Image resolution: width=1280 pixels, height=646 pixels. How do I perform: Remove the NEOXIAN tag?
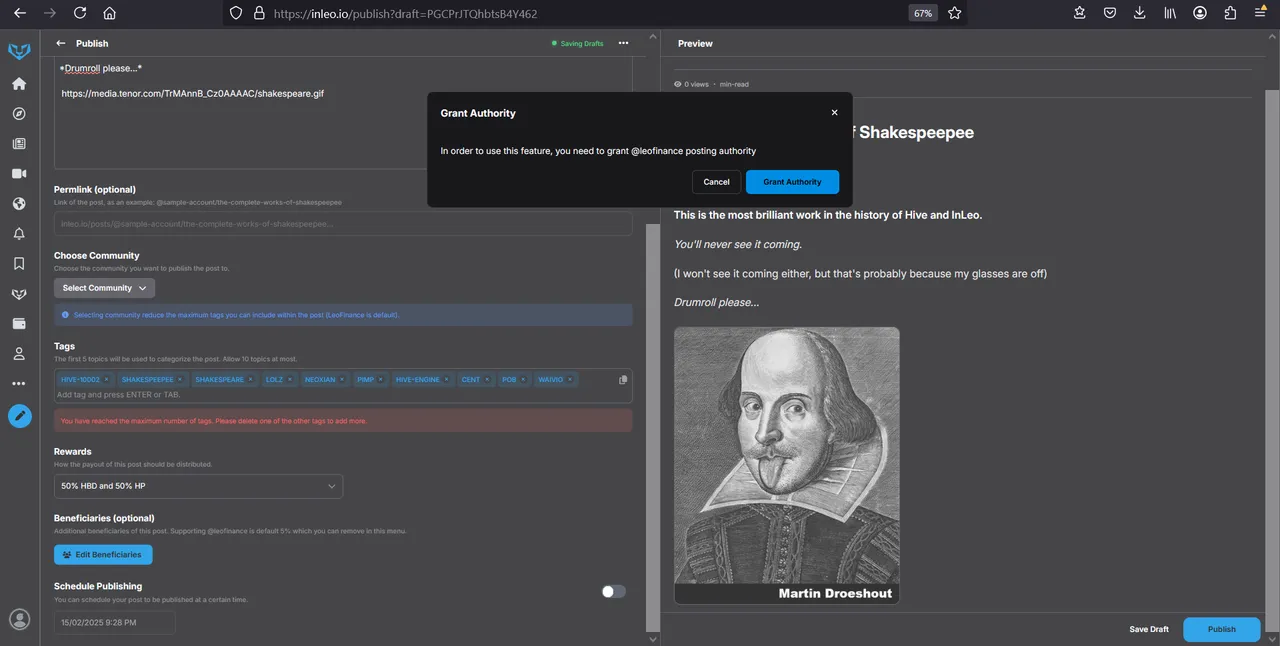[x=343, y=380]
